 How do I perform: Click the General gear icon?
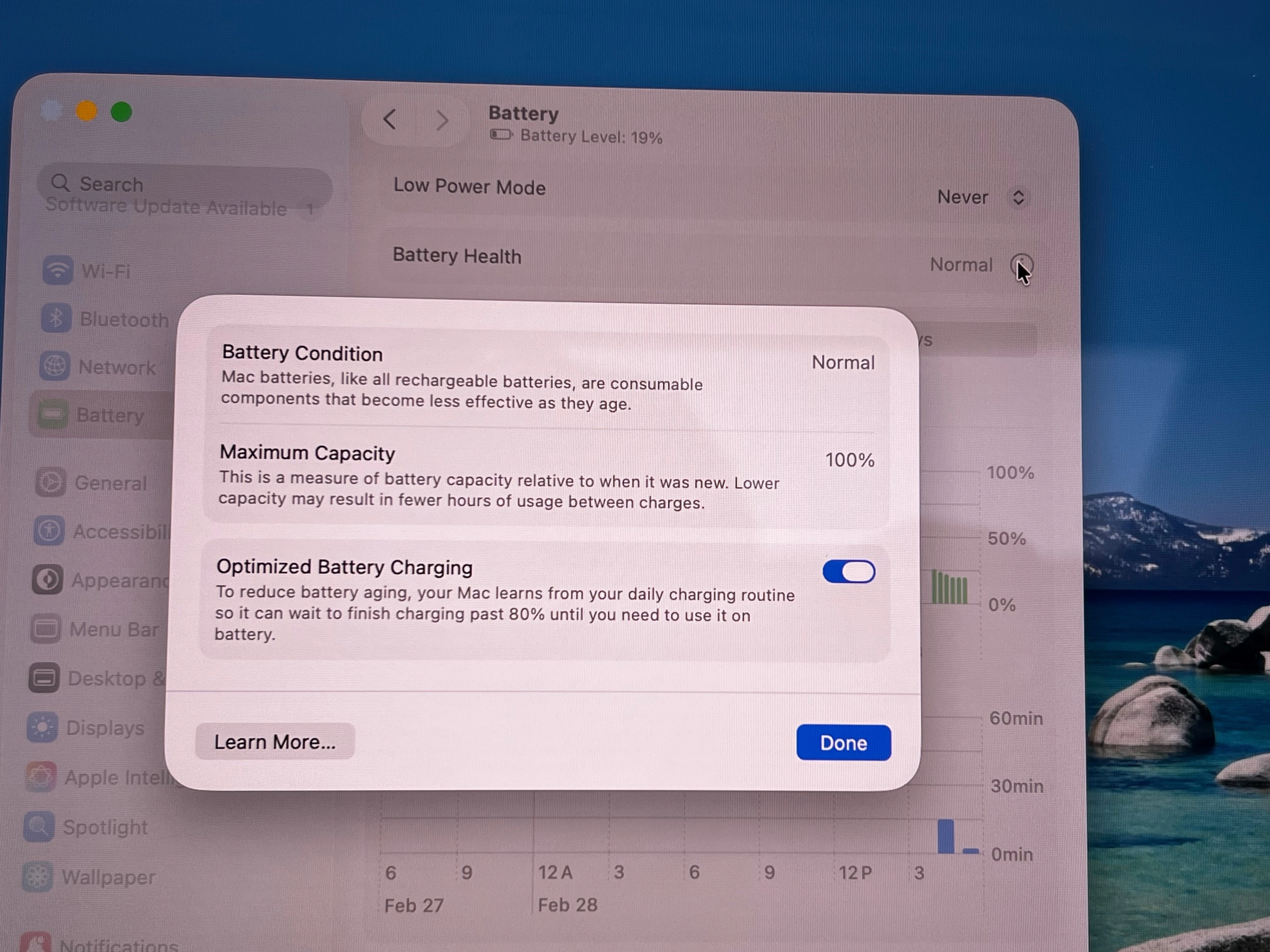pos(51,483)
